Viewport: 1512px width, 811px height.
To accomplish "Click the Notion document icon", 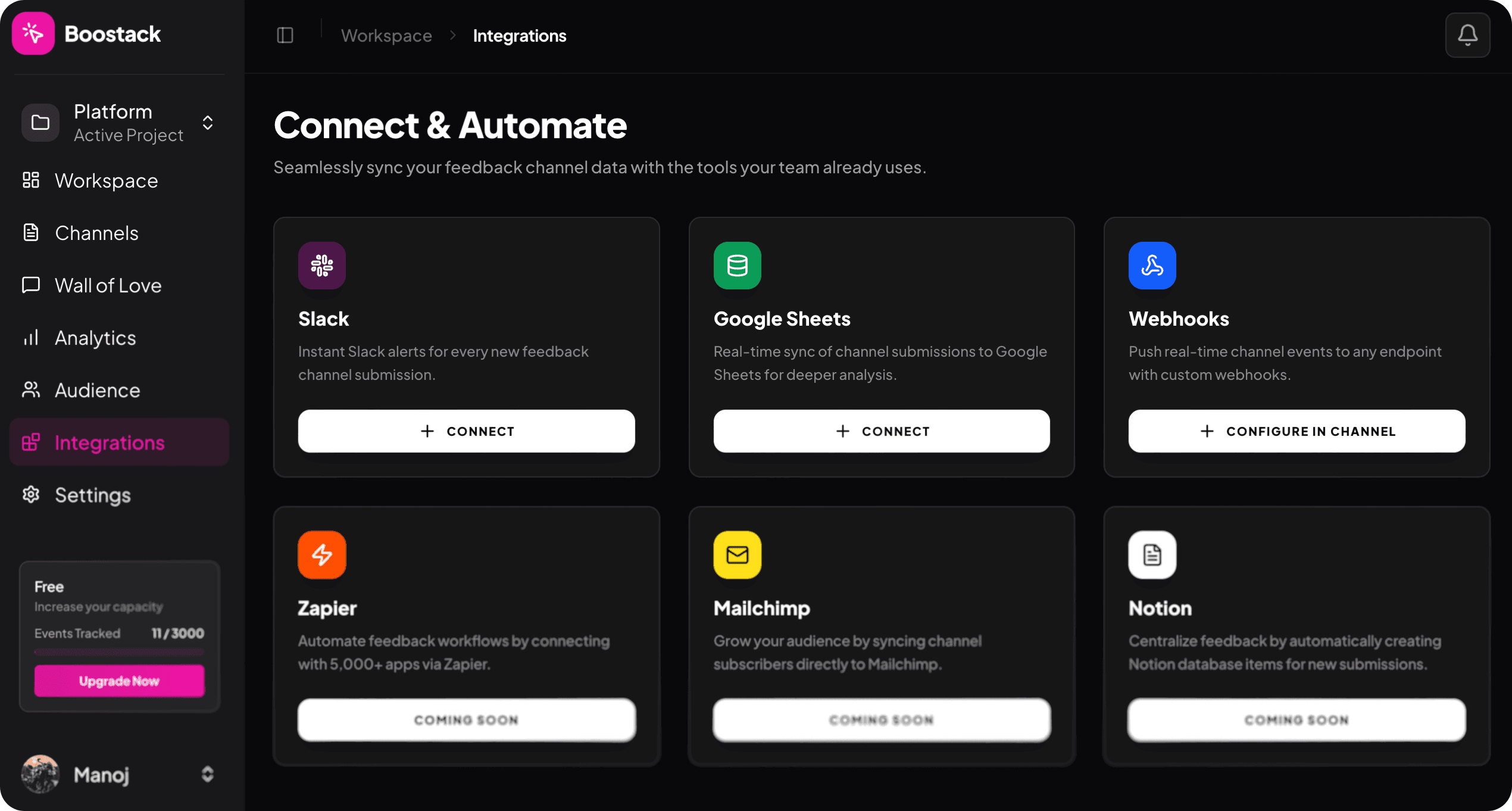I will tap(1152, 554).
